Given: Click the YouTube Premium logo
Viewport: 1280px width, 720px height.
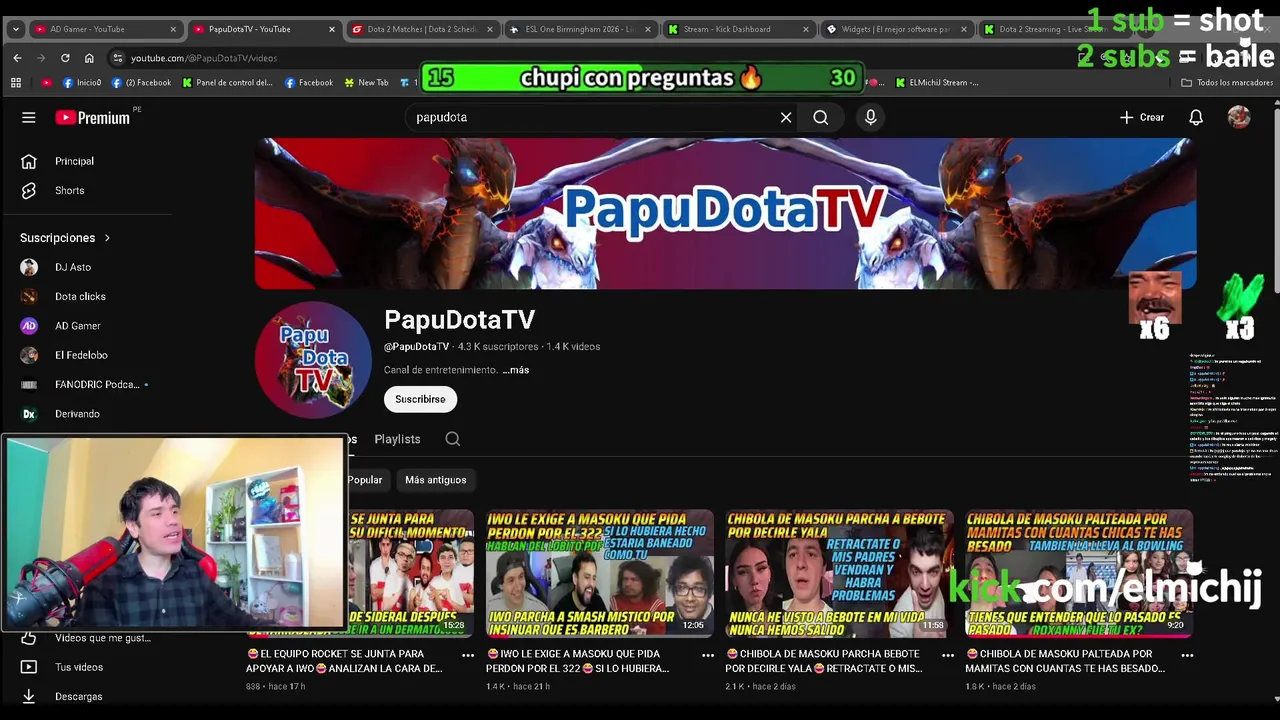Looking at the screenshot, I should (92, 117).
